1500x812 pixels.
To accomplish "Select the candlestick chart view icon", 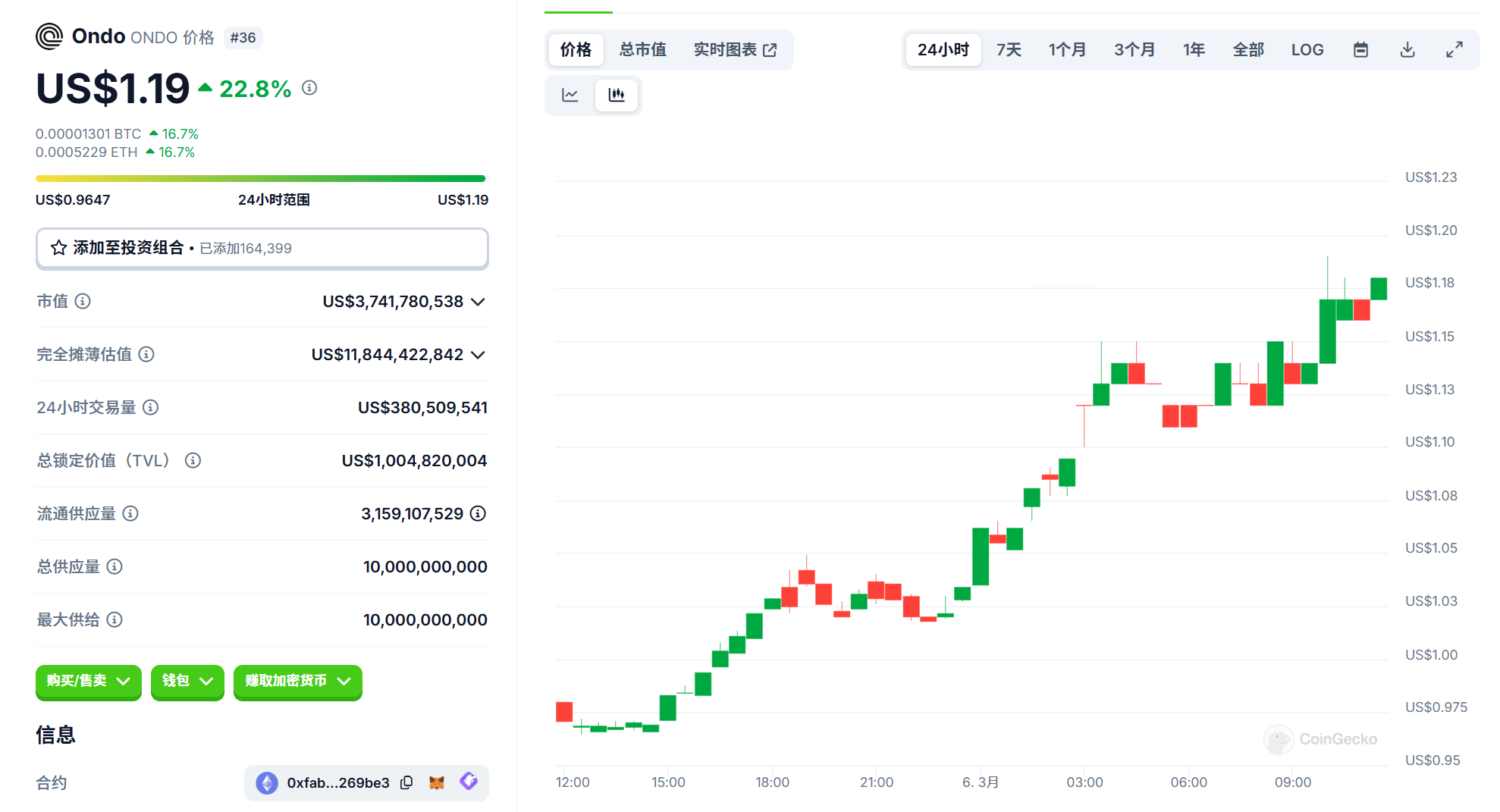I will coord(616,95).
